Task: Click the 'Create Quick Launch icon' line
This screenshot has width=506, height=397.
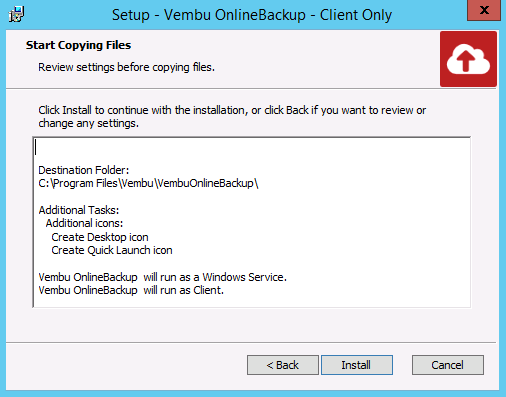Action: [x=112, y=250]
